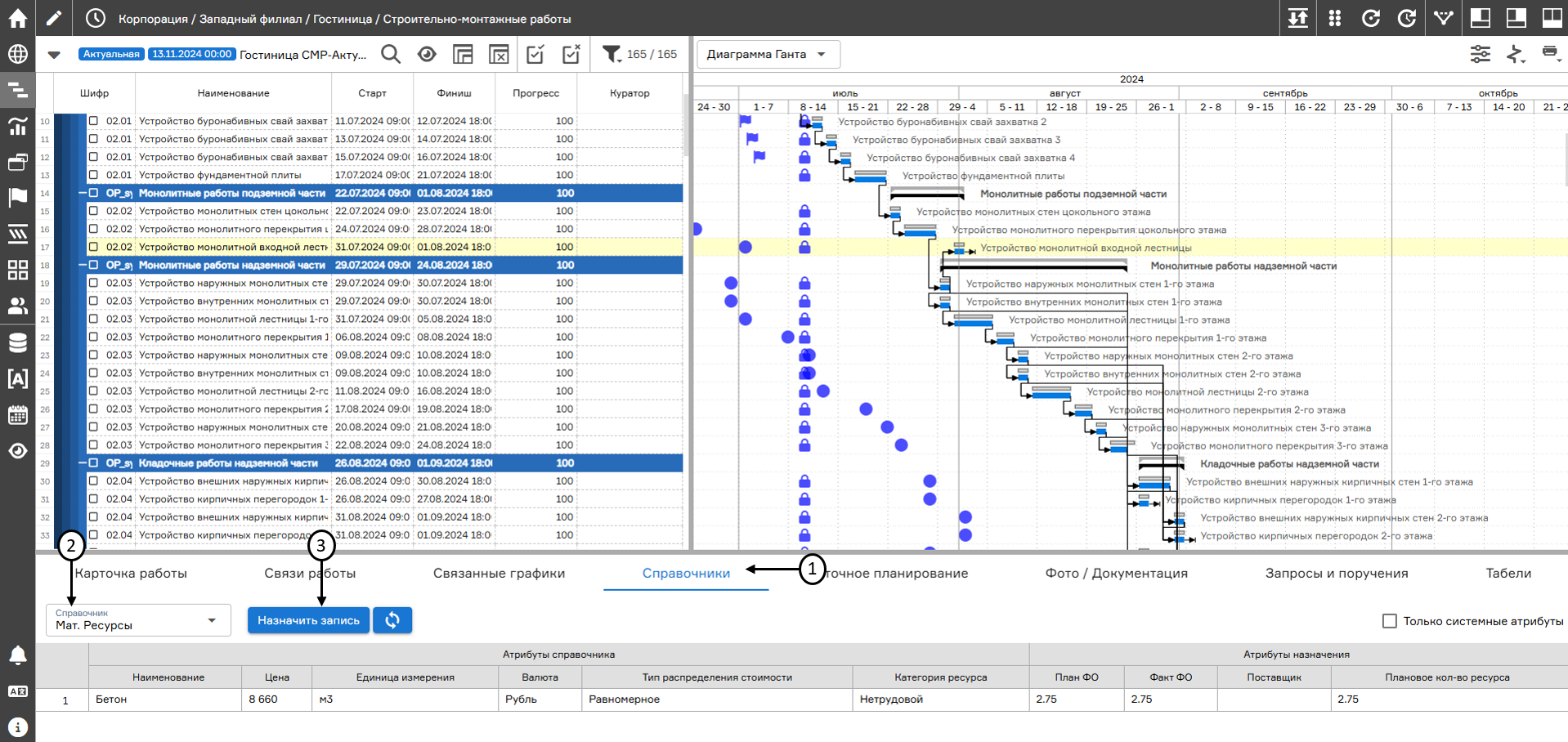Click the refresh-with-clock icon
Screen dimensions: 1568x742
[1407, 18]
